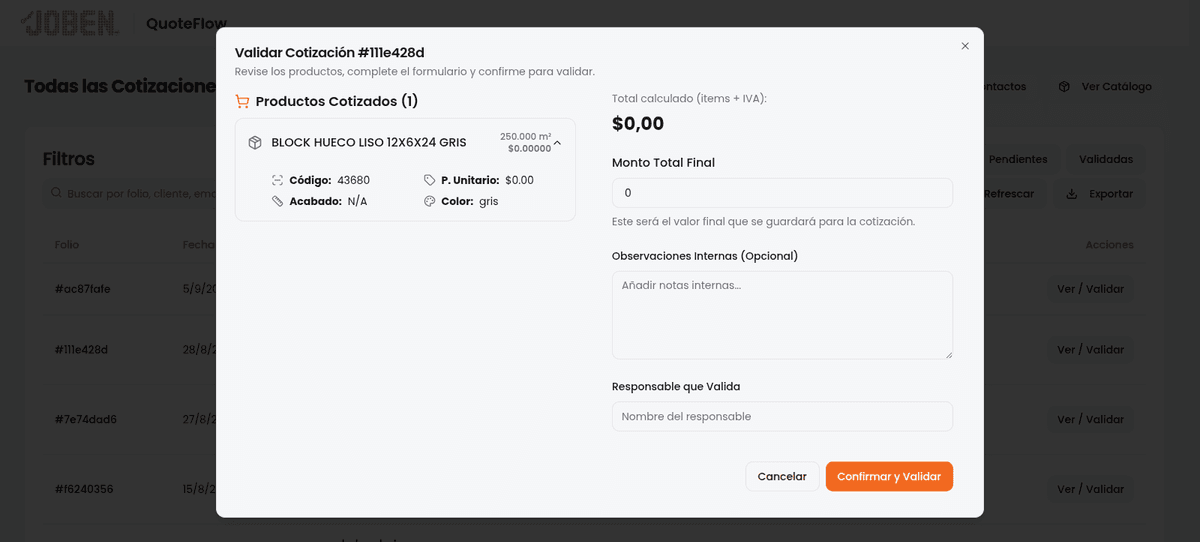Screen dimensions: 1200x542
Task: Open Ver / Validar for quote #ac87fafe
Action: click(1090, 289)
